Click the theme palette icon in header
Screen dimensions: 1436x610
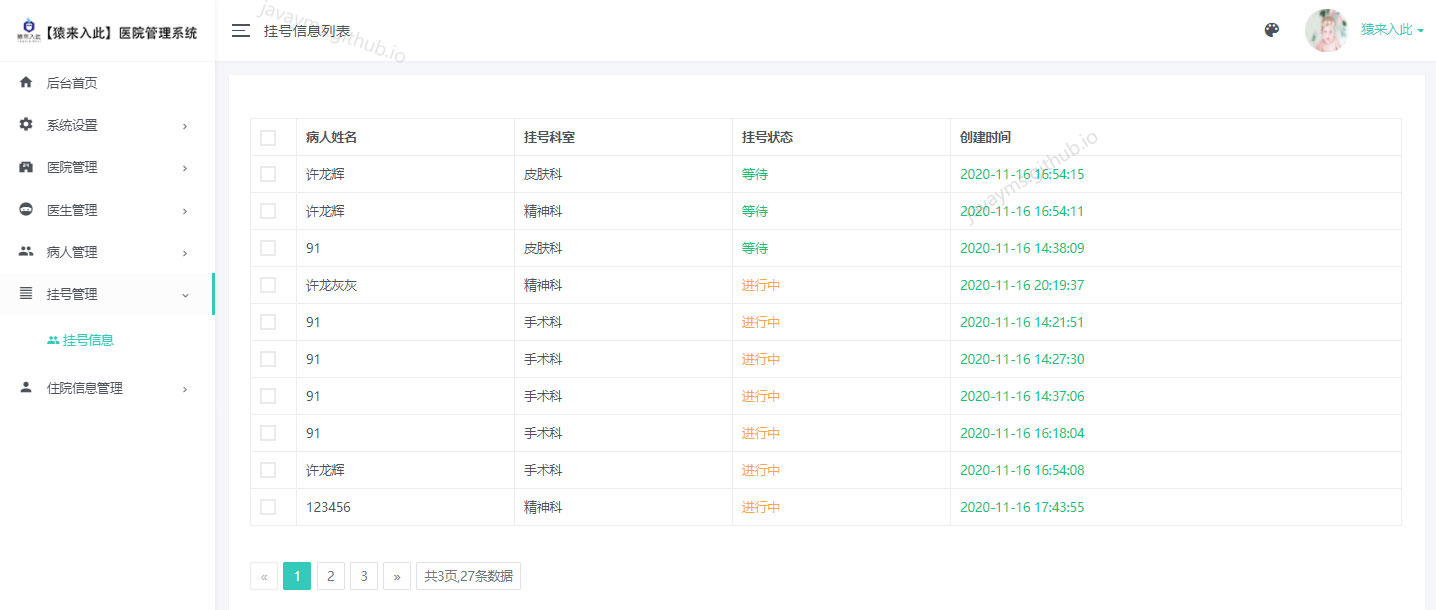[x=1271, y=30]
